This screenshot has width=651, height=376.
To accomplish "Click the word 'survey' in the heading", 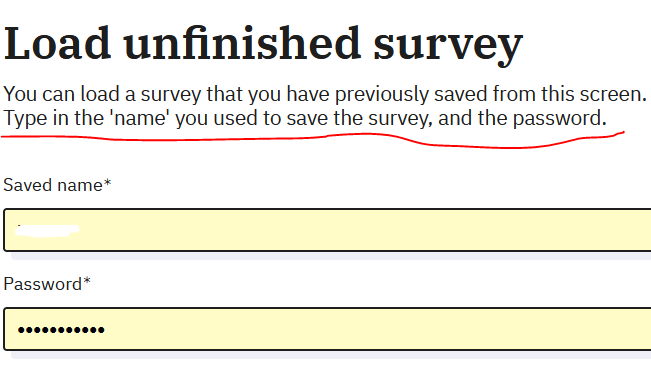I will (448, 46).
